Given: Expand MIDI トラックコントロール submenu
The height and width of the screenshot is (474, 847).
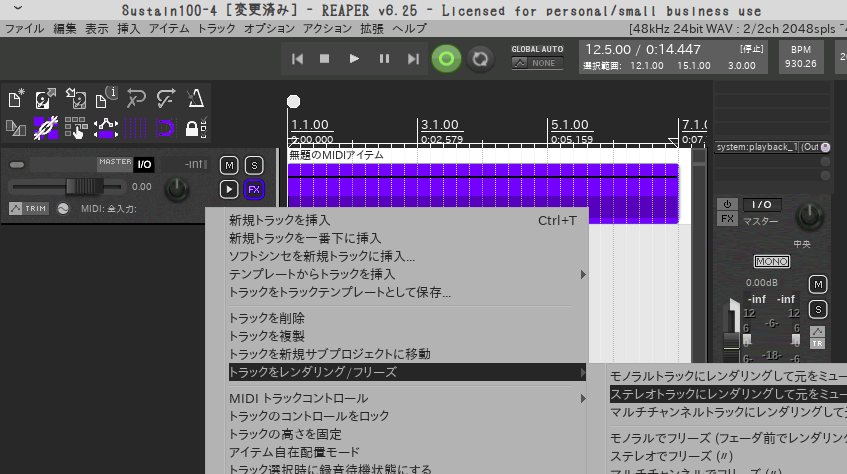Looking at the screenshot, I should click(x=406, y=398).
